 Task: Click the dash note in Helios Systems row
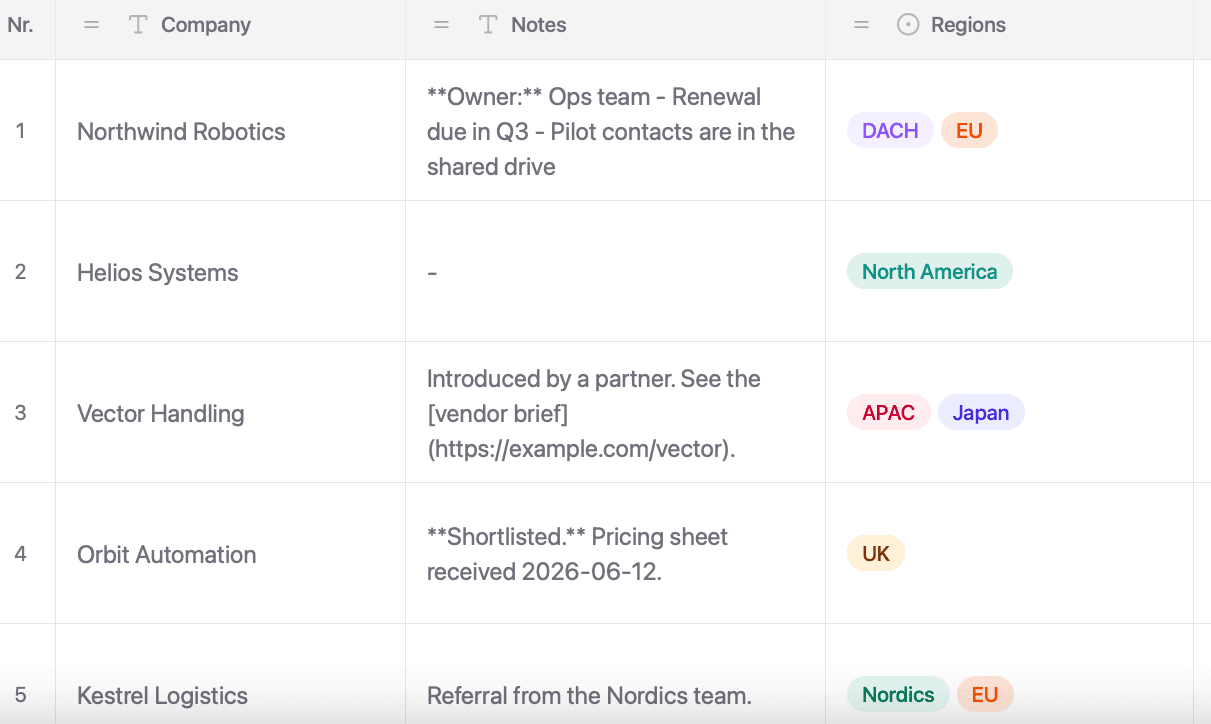(432, 272)
